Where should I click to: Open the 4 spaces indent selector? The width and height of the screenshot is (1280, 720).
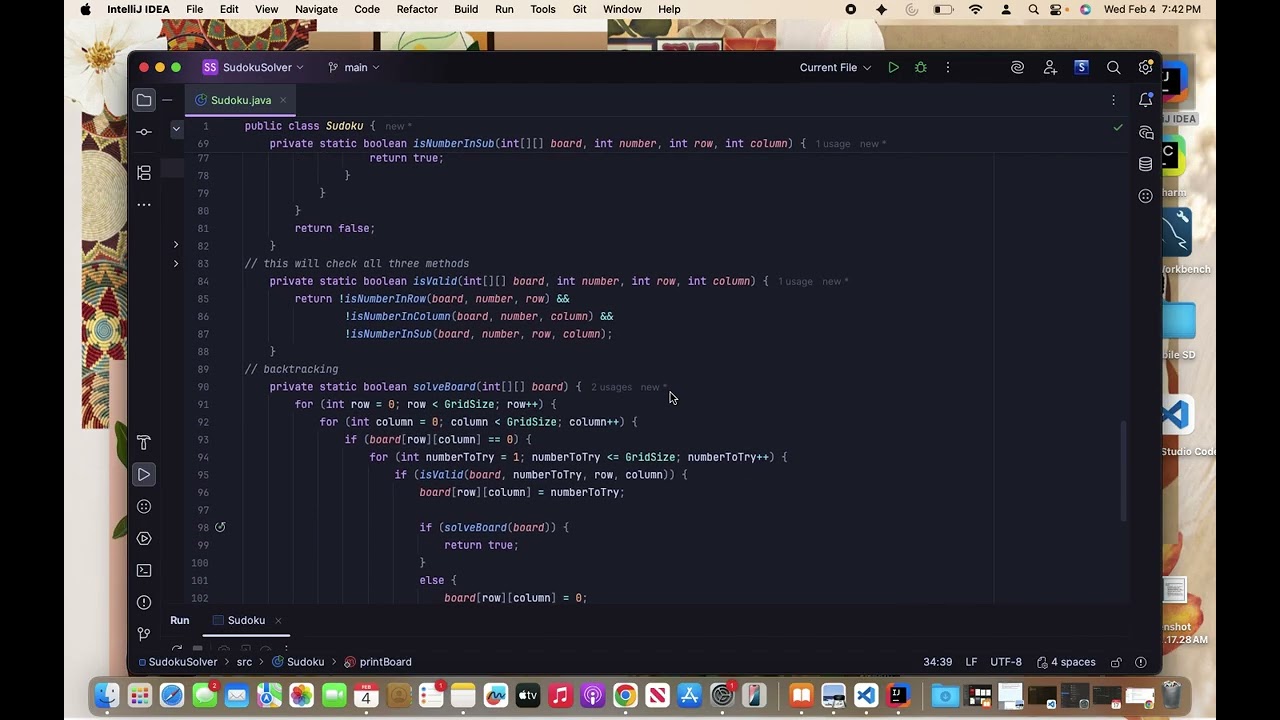(1066, 662)
